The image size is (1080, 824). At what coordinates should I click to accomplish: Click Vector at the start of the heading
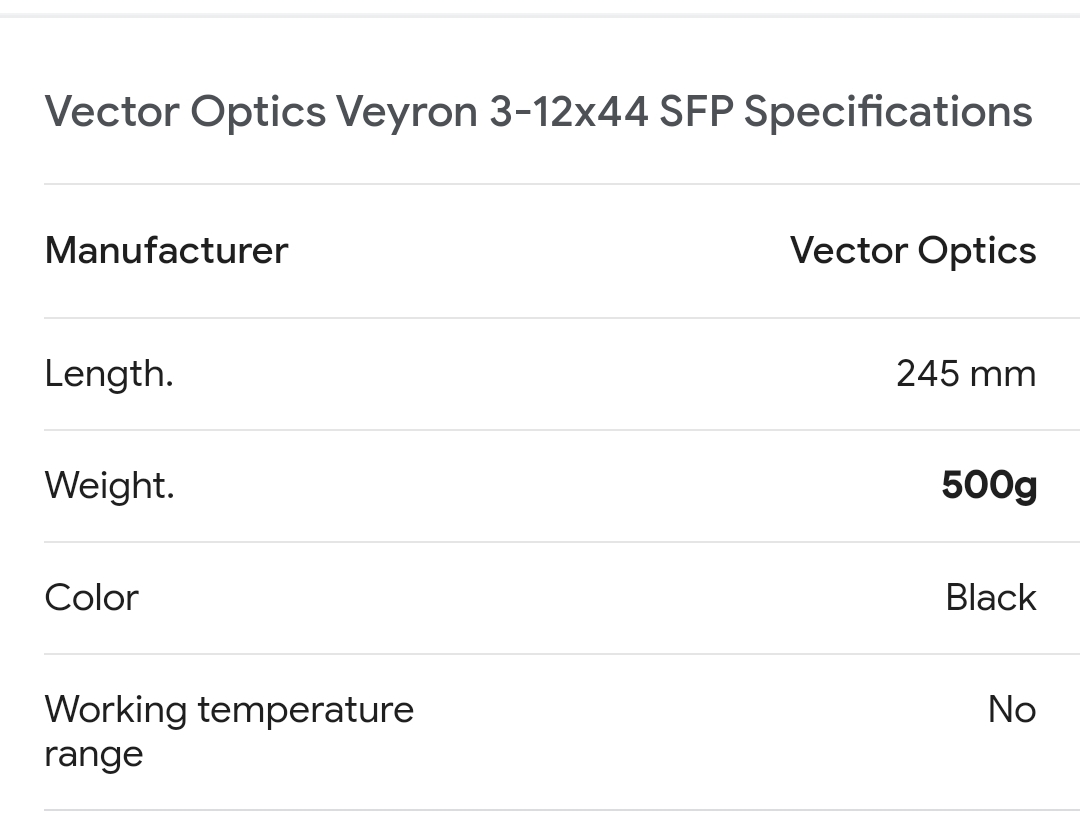point(111,112)
